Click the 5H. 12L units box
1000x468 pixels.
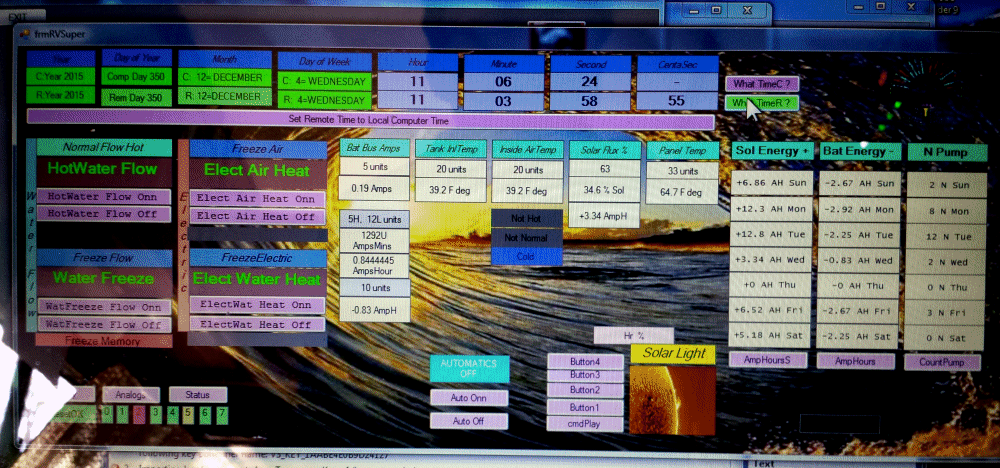(374, 219)
